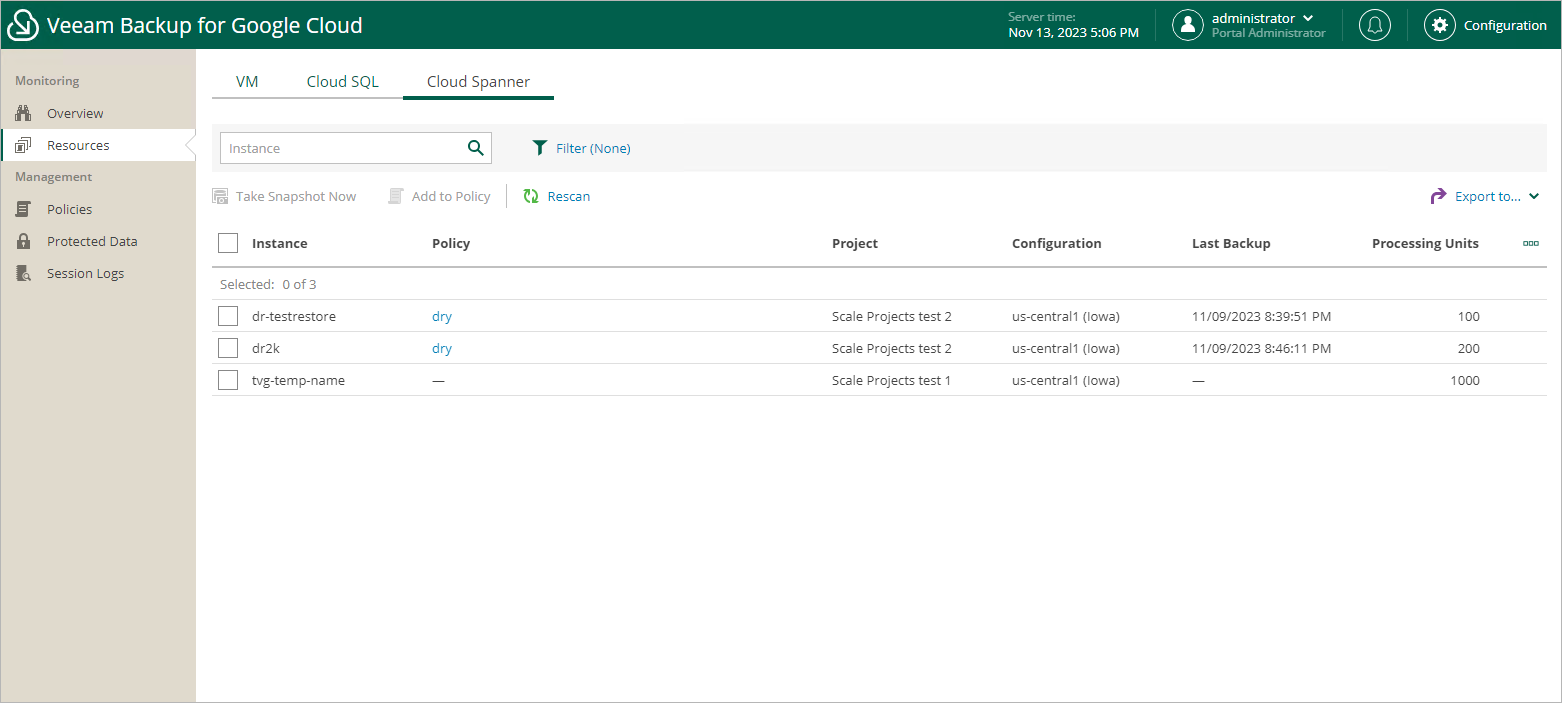This screenshot has height=703, width=1562.
Task: Switch to the Cloud SQL tab
Action: click(x=343, y=82)
